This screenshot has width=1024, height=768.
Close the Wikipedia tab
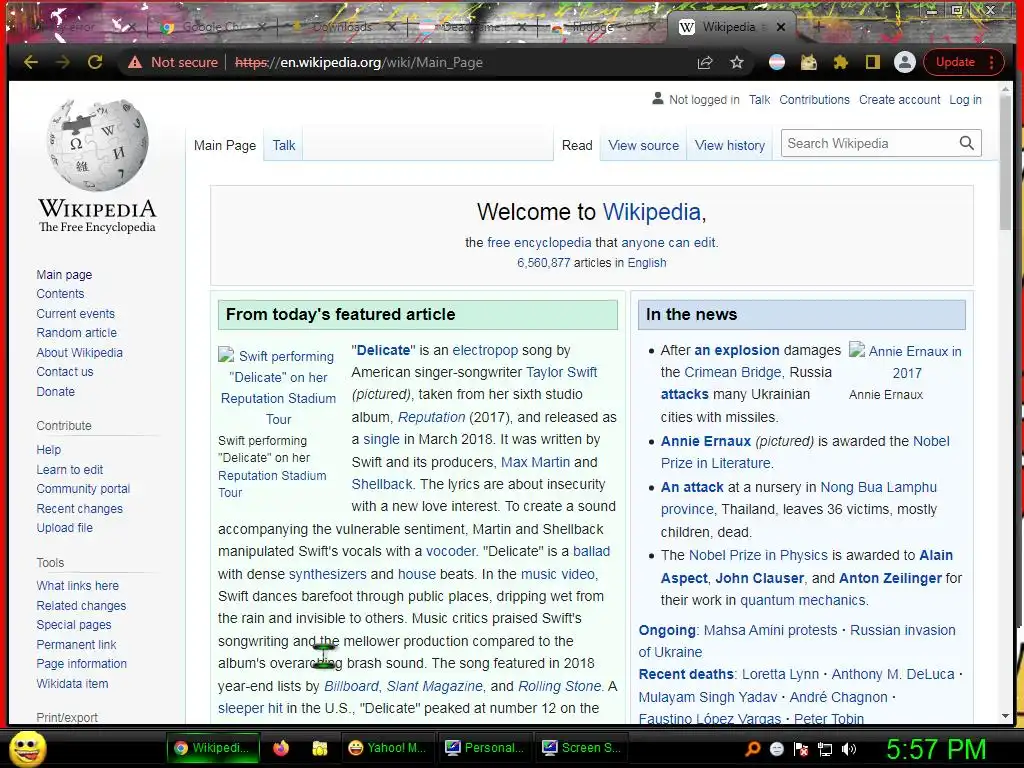click(x=781, y=27)
